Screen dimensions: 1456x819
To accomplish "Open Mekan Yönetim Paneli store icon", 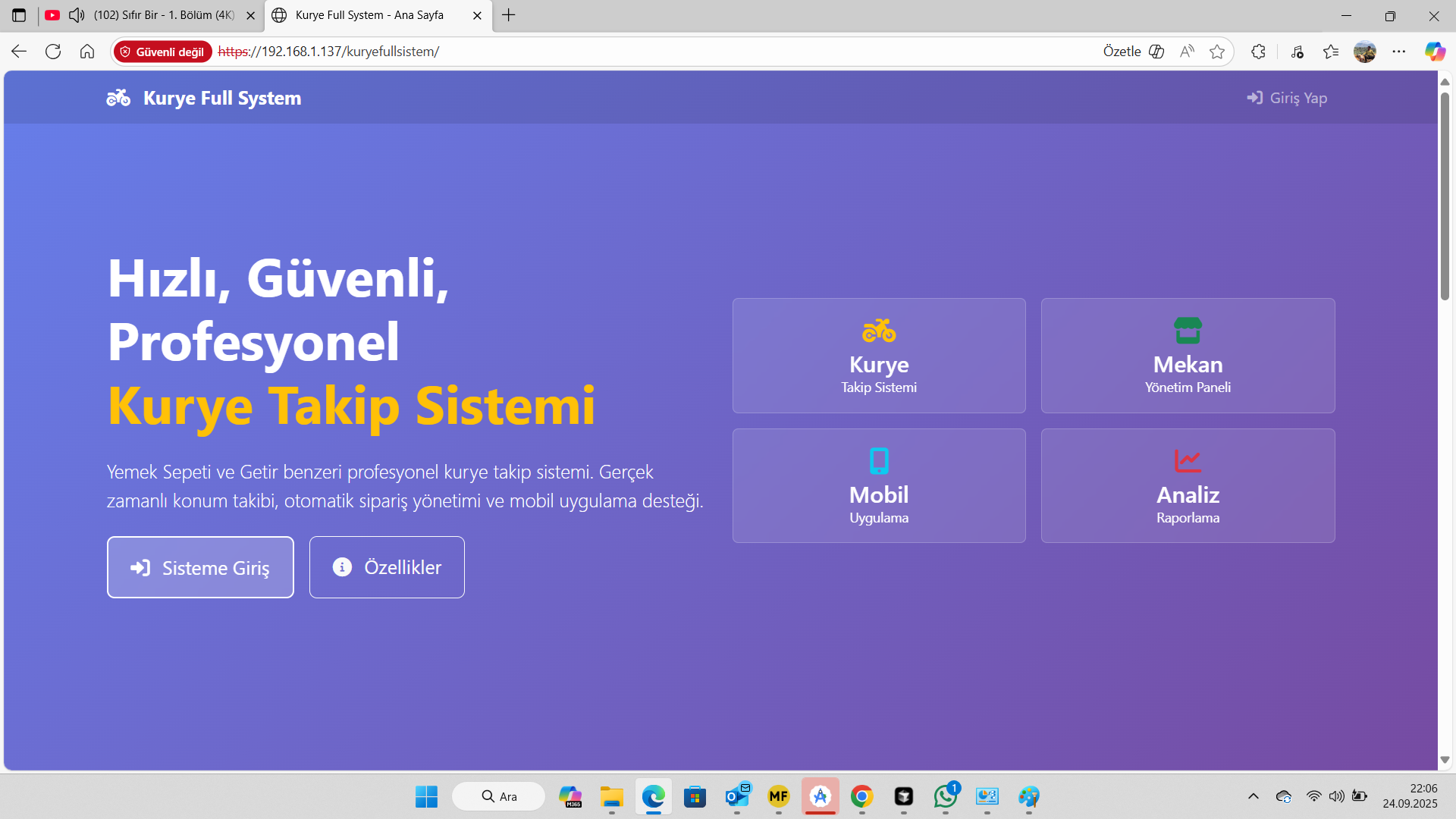I will coord(1188,329).
